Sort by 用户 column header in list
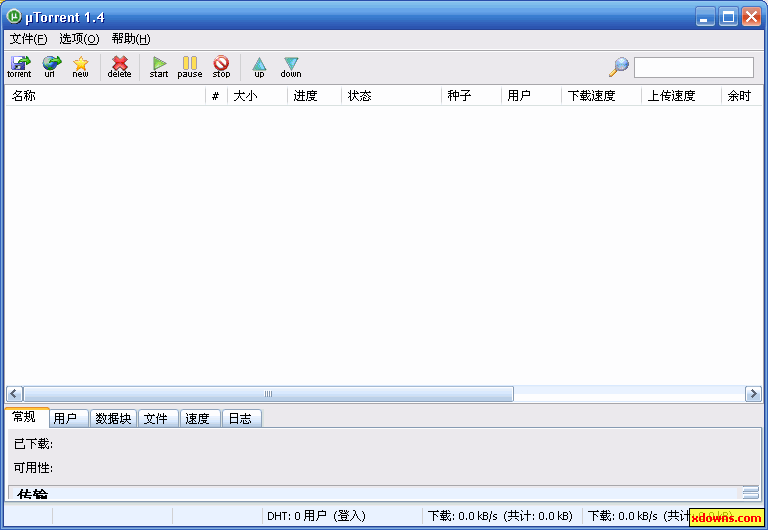This screenshot has width=768, height=530. 531,96
